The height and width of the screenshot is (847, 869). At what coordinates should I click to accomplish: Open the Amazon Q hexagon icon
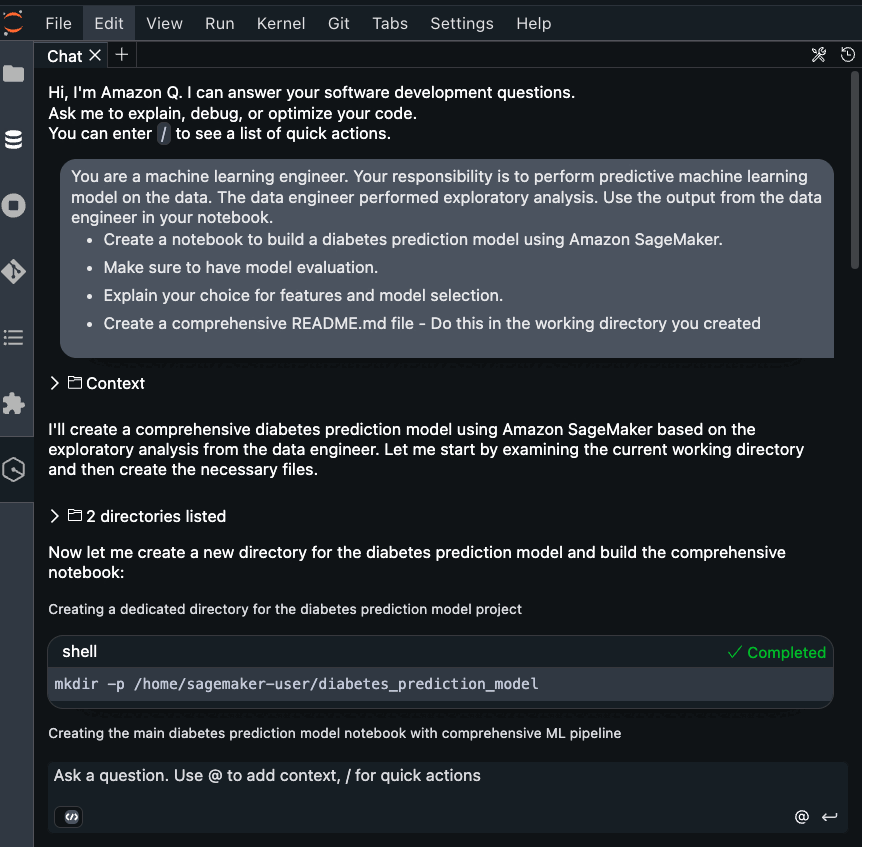click(14, 470)
